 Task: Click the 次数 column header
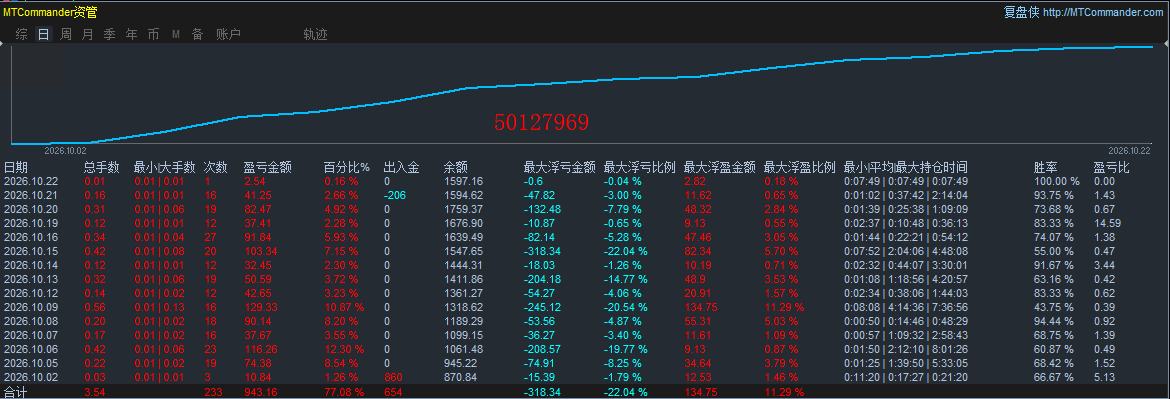tap(216, 167)
